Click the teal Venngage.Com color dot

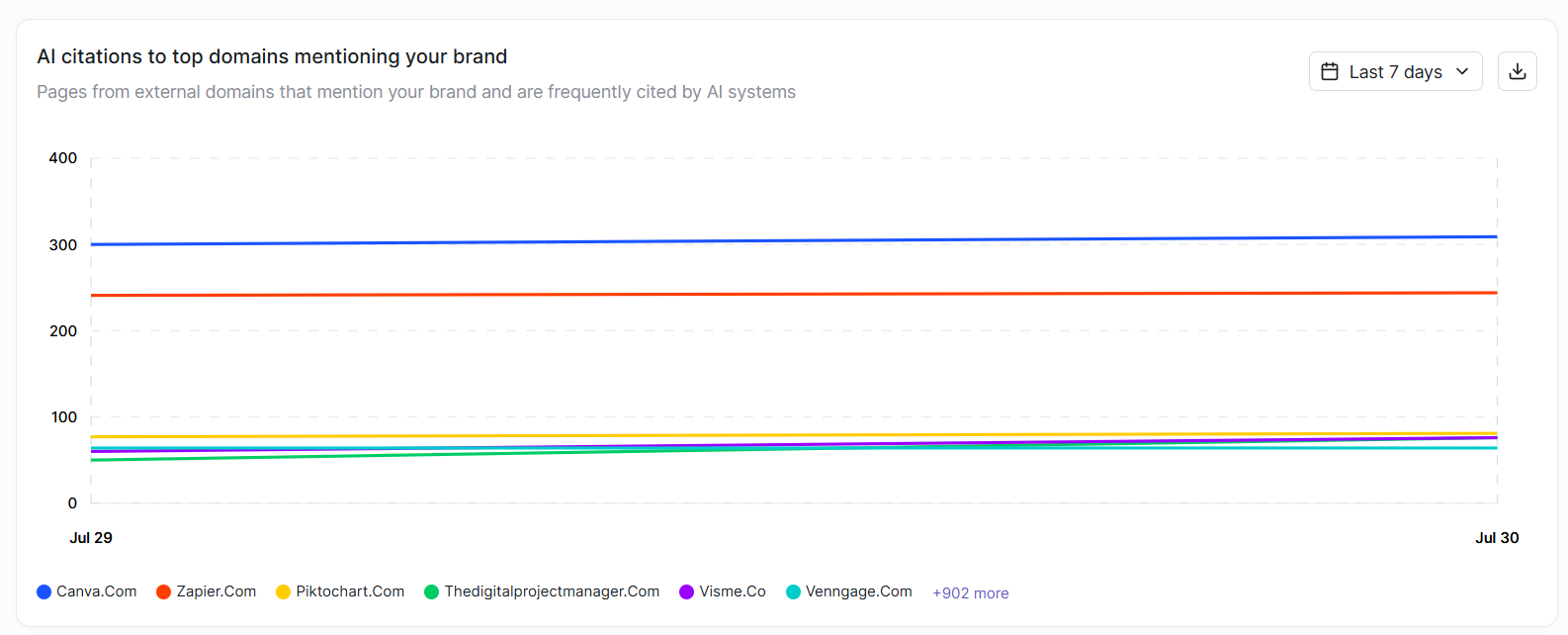coord(793,591)
